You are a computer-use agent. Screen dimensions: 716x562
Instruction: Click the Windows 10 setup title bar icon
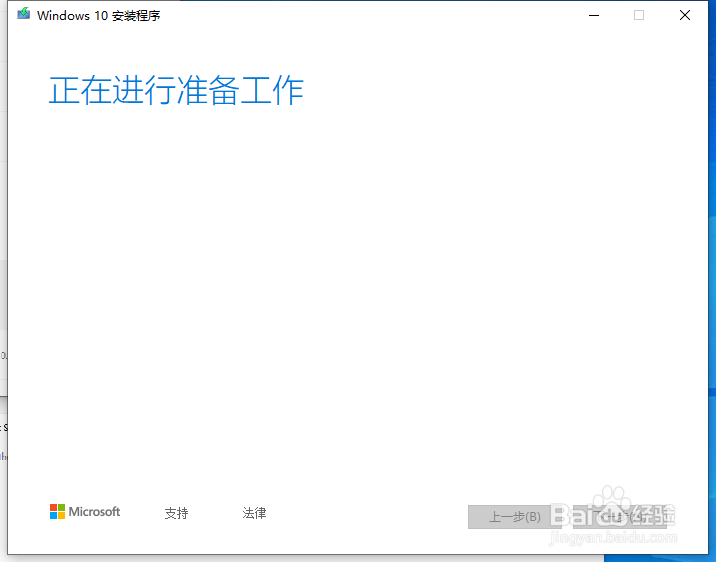[23, 14]
